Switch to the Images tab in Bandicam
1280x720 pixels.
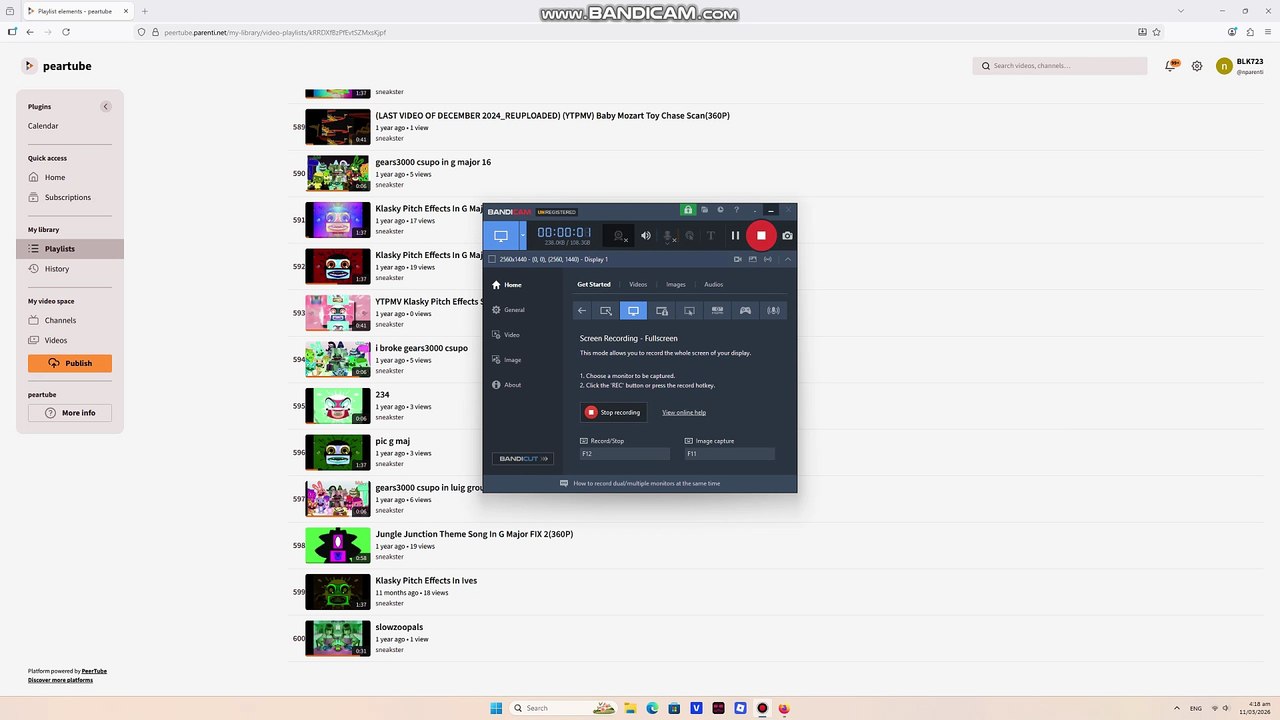point(676,284)
